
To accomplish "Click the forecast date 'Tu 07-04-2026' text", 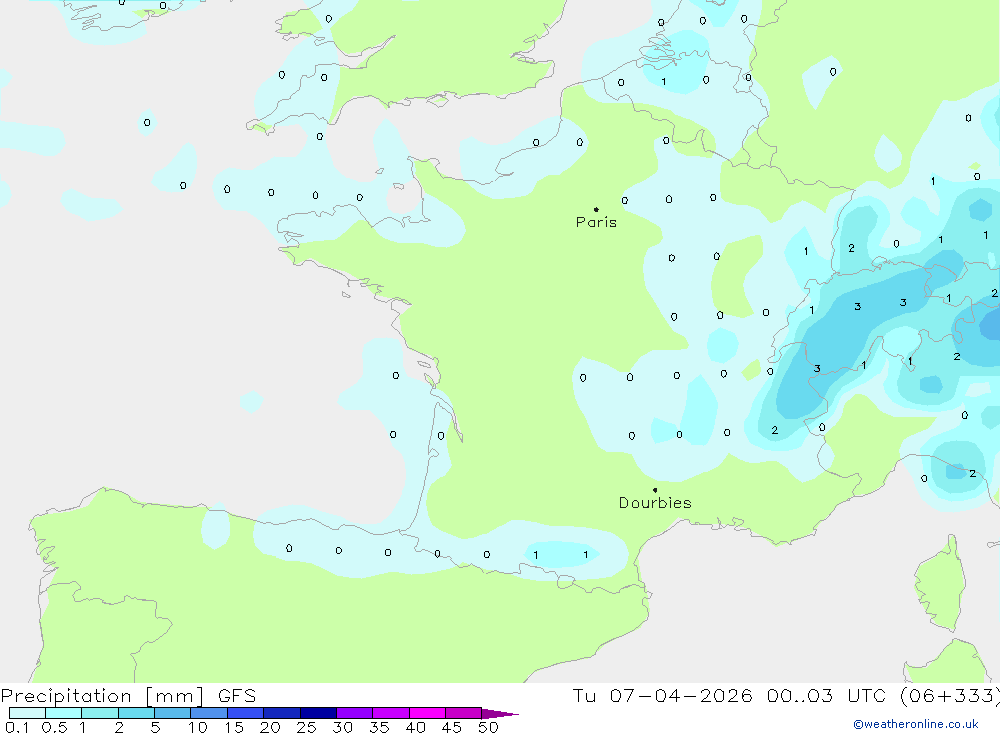I will click(662, 695).
